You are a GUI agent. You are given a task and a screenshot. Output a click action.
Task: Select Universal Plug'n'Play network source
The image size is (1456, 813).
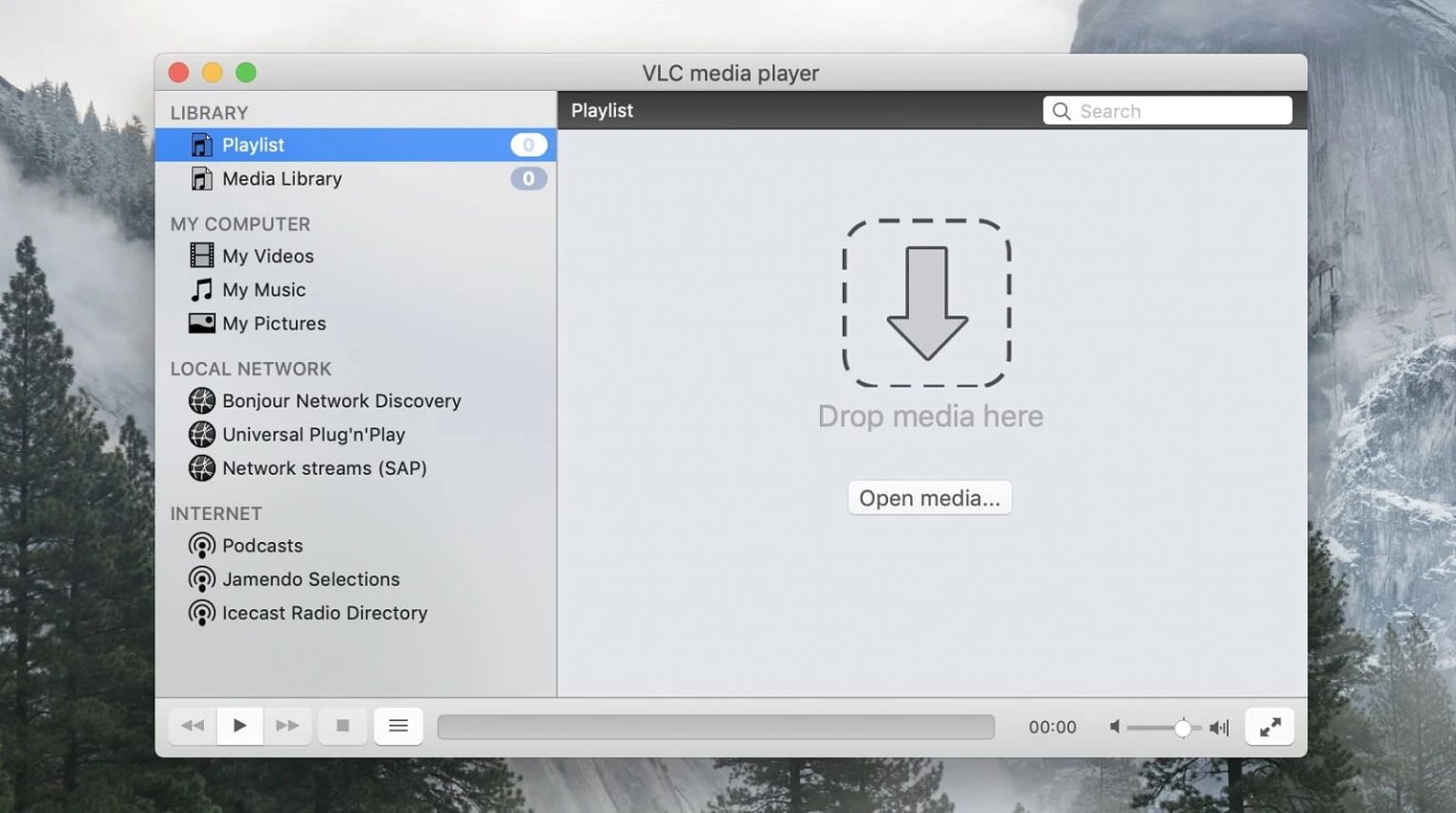(x=314, y=434)
